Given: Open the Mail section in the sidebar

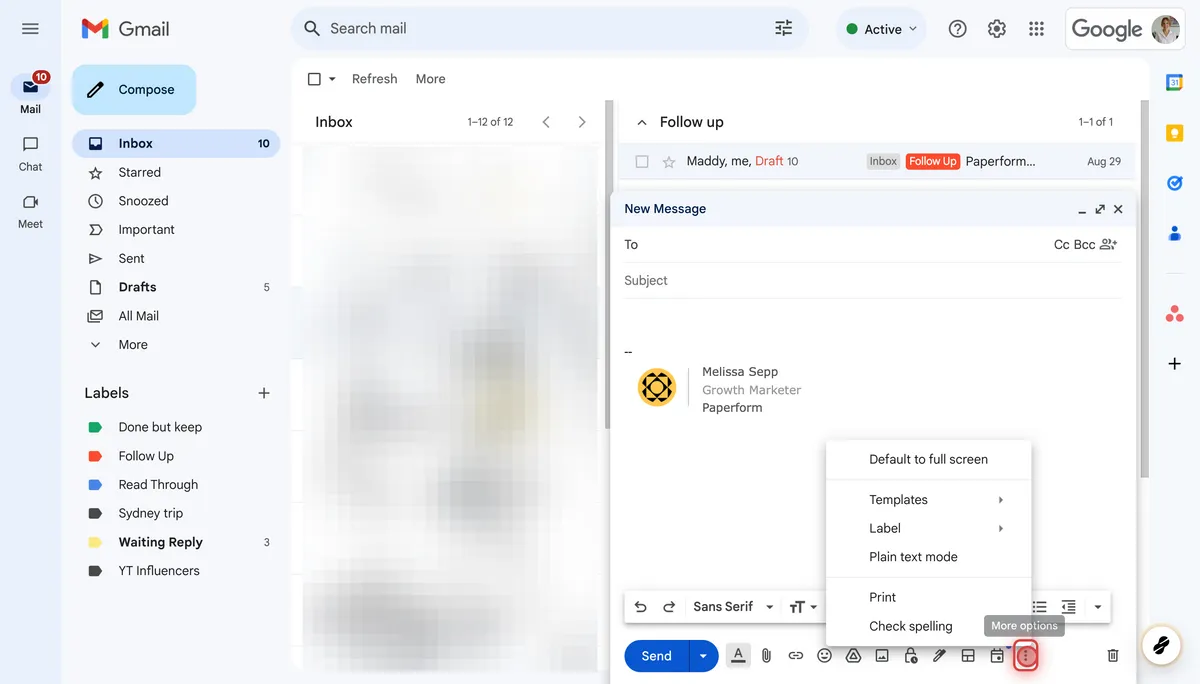Looking at the screenshot, I should (30, 95).
